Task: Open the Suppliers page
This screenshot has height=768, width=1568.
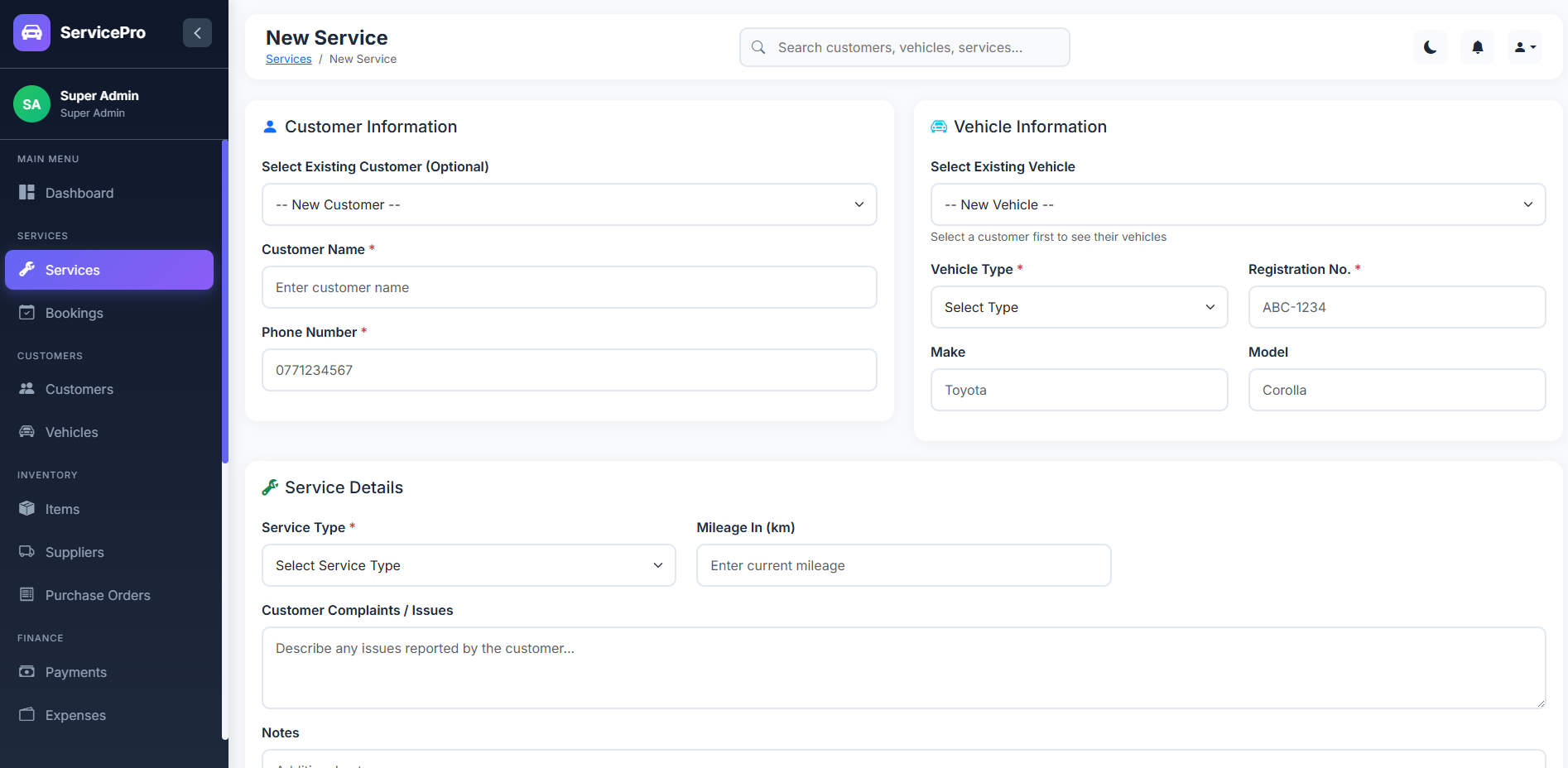Action: 75,552
